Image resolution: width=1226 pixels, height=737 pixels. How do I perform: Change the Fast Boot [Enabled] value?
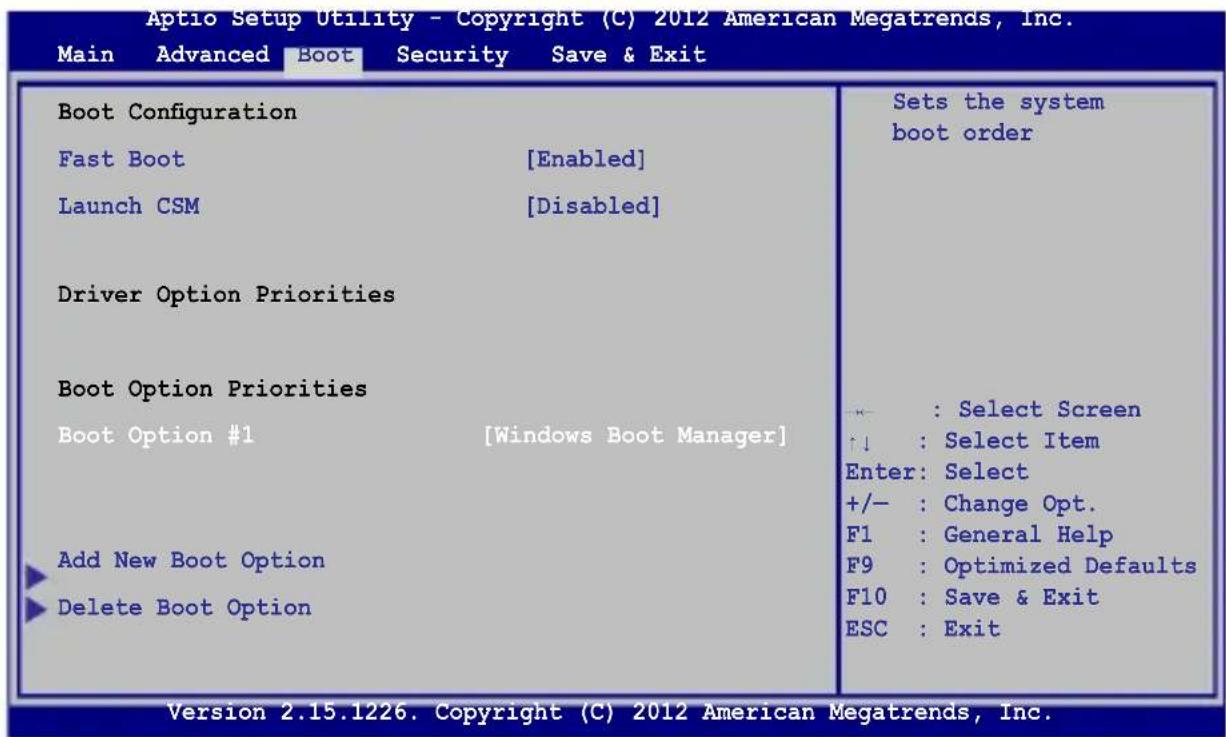[x=584, y=159]
